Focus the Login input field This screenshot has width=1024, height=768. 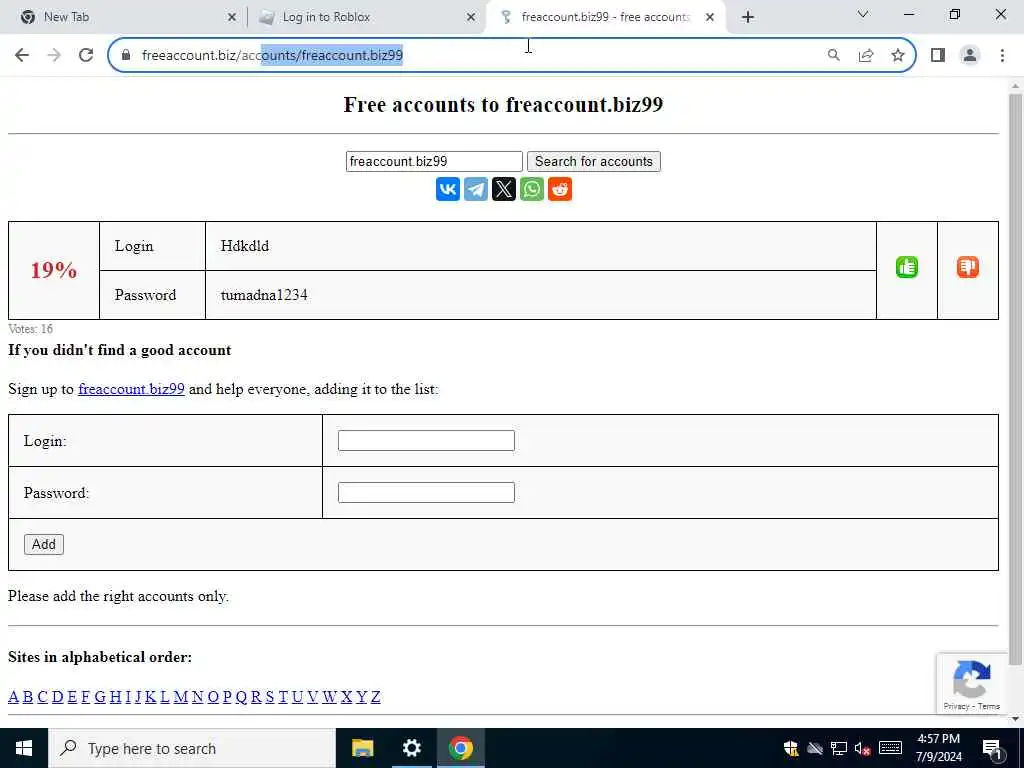point(426,440)
